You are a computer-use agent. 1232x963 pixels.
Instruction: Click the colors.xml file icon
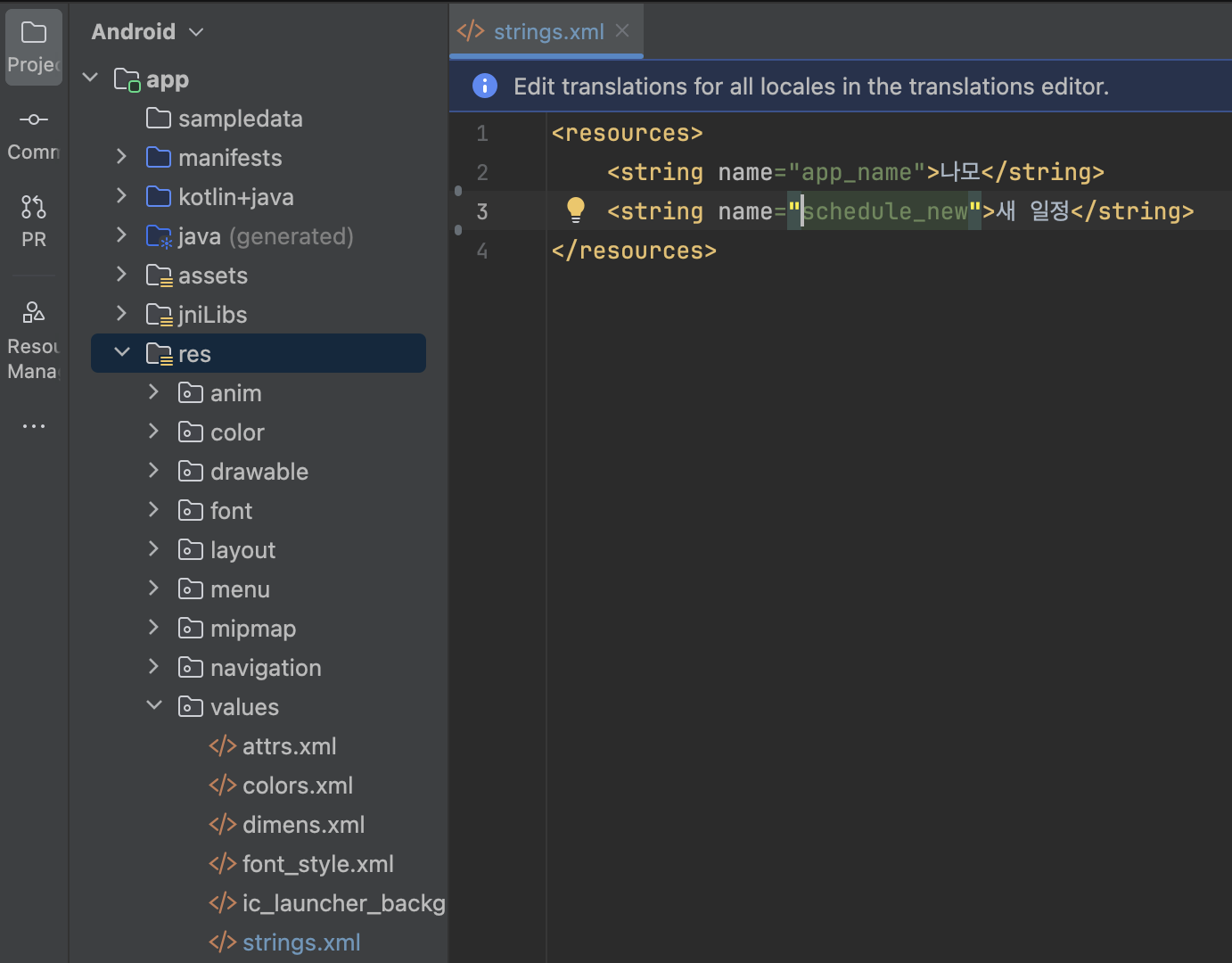coord(223,785)
